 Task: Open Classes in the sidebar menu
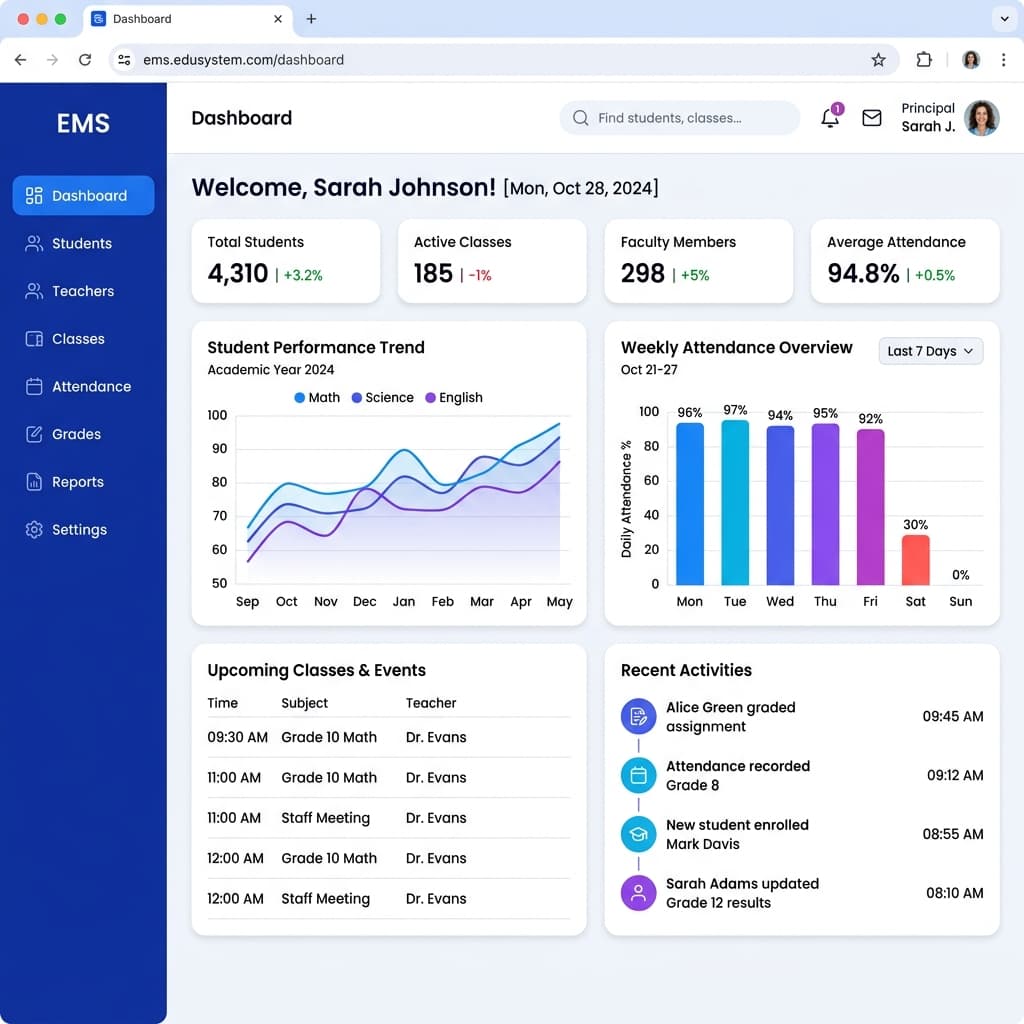point(84,338)
